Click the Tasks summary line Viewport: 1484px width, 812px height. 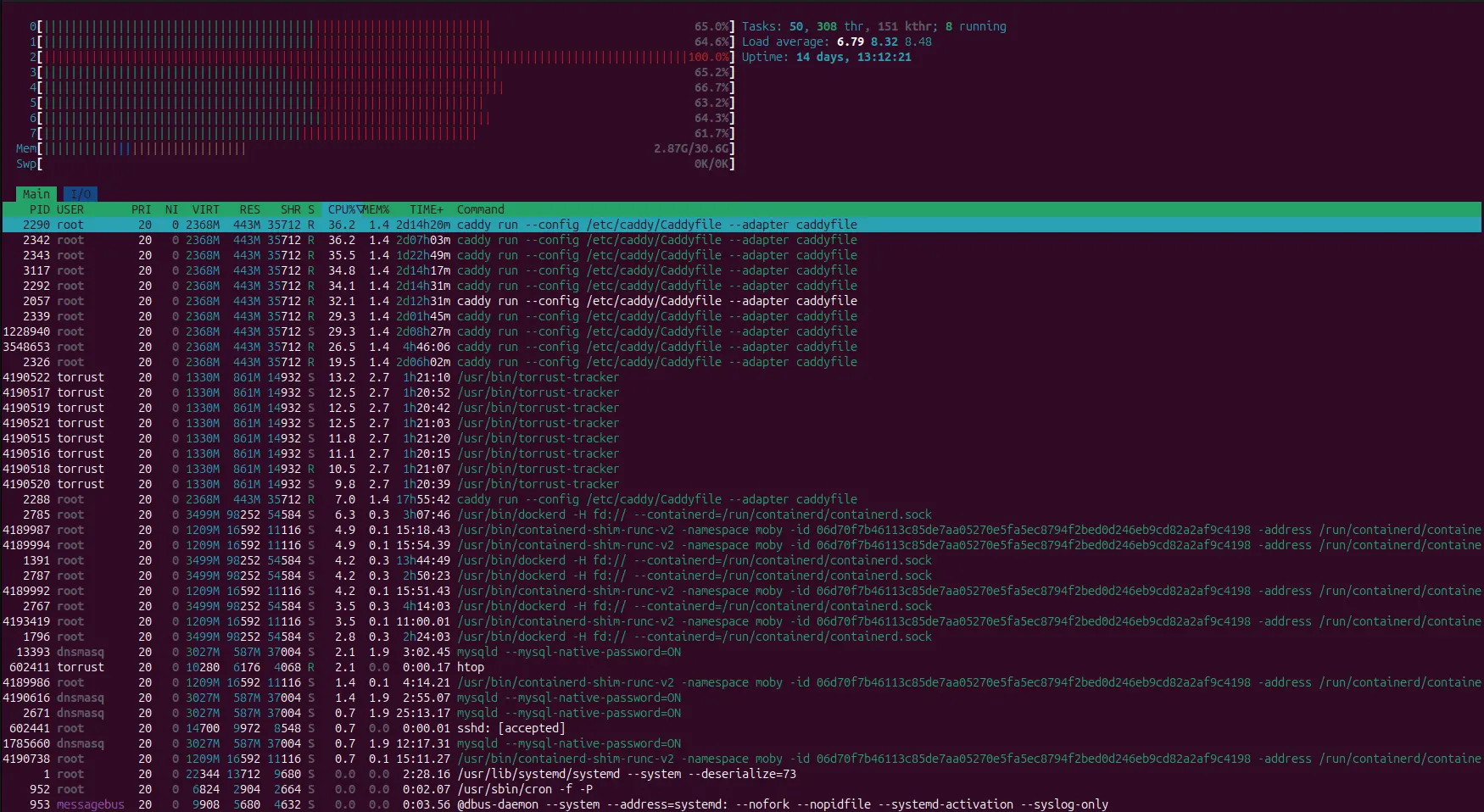[874, 26]
